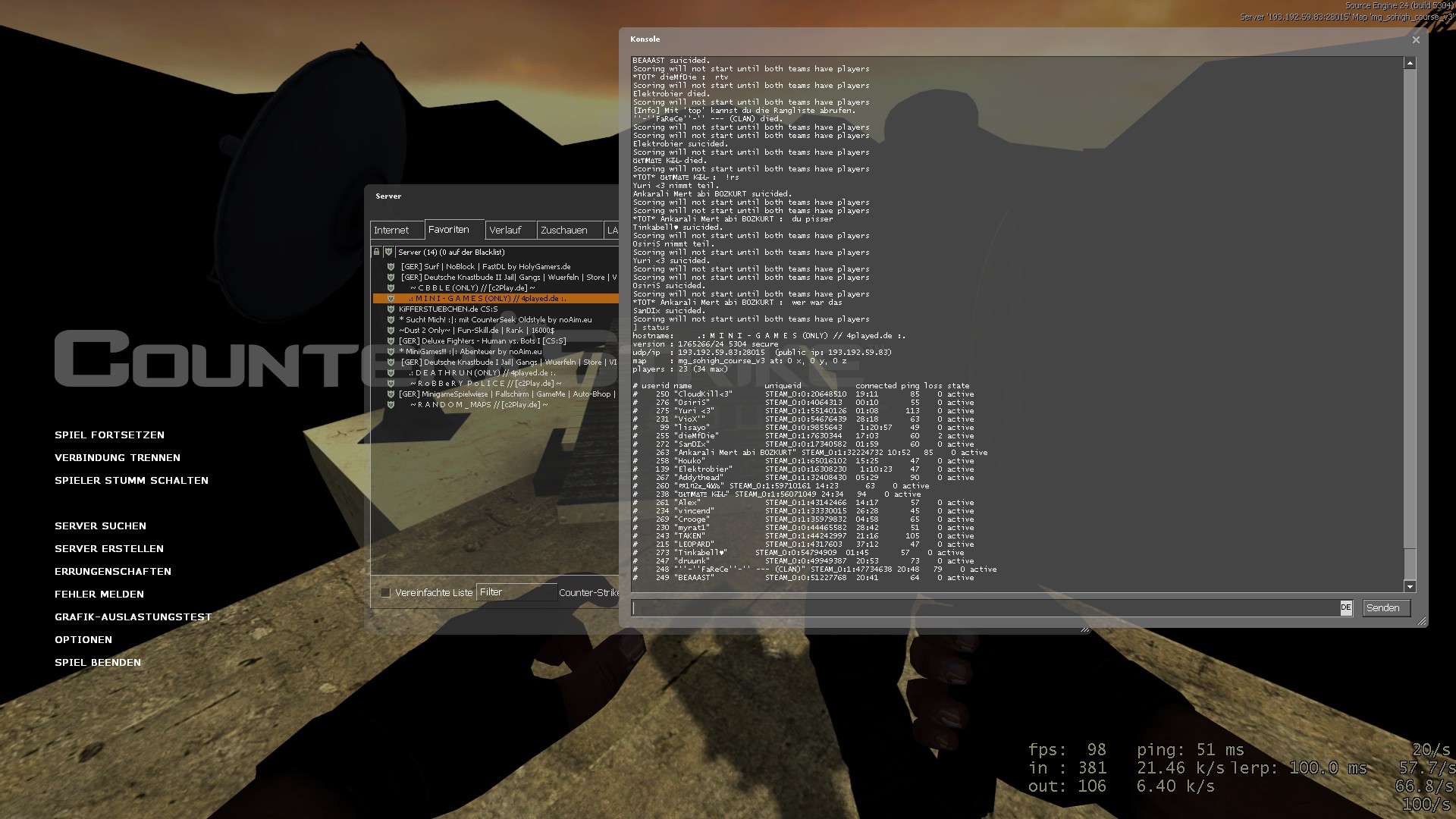Click shield icon beside C B B L E server

pyautogui.click(x=391, y=288)
